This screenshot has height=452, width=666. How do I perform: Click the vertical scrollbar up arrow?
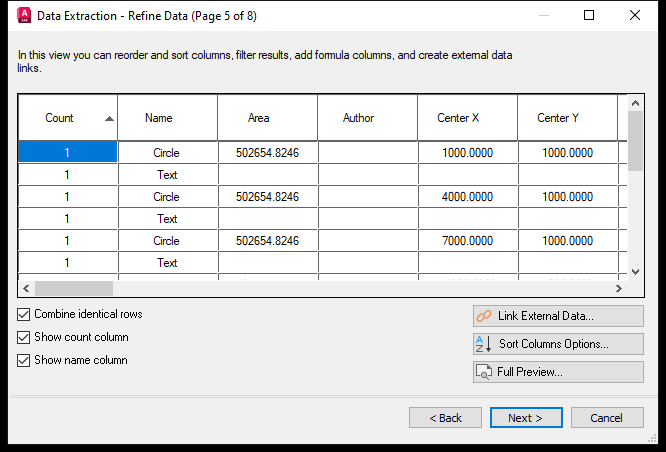[x=635, y=103]
